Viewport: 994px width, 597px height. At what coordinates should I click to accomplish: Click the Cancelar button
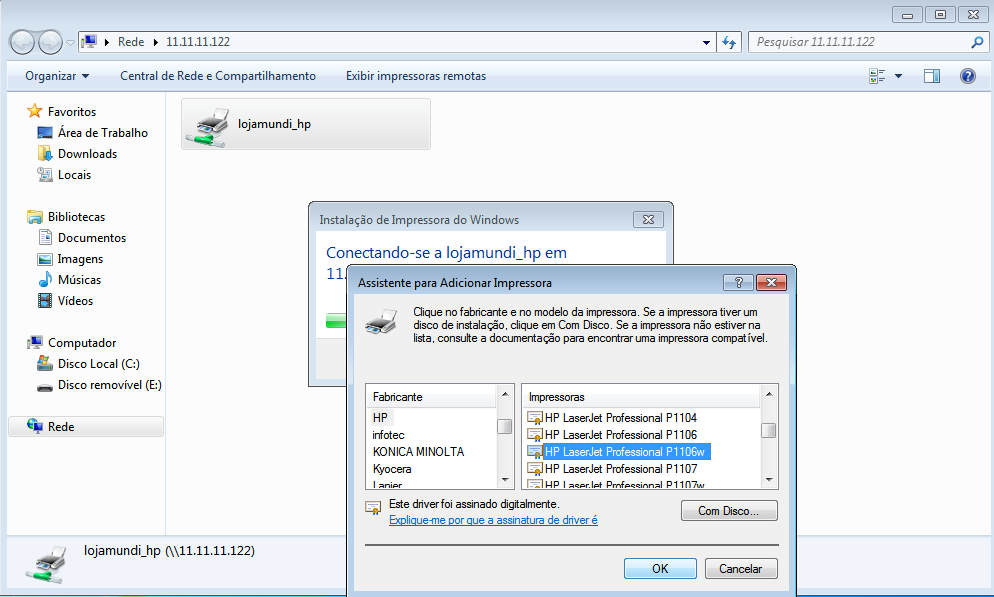(x=741, y=568)
